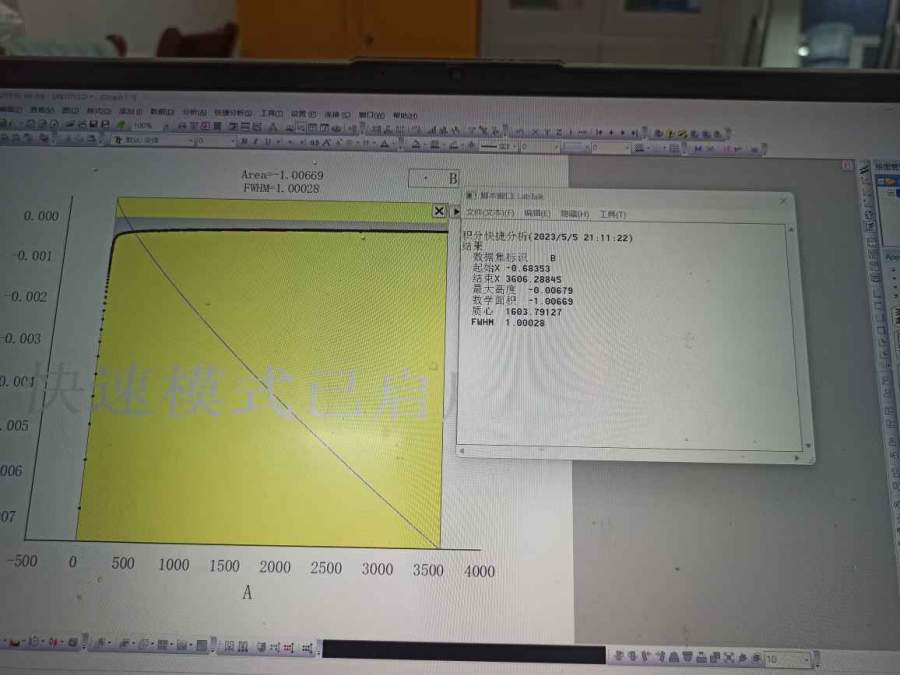Open 文件(文本) menu in LabTalk script window
The width and height of the screenshot is (900, 675).
(490, 213)
